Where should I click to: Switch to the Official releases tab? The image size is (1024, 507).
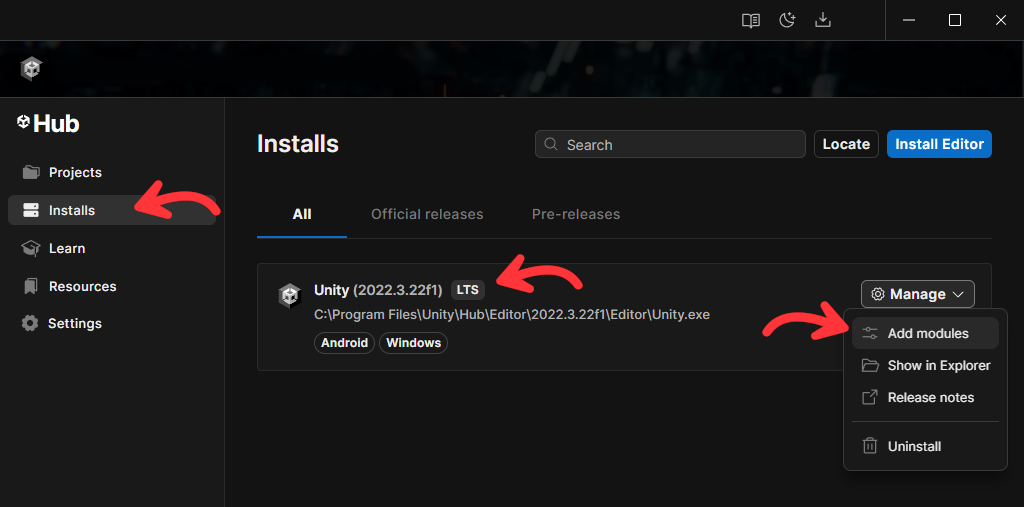point(427,214)
